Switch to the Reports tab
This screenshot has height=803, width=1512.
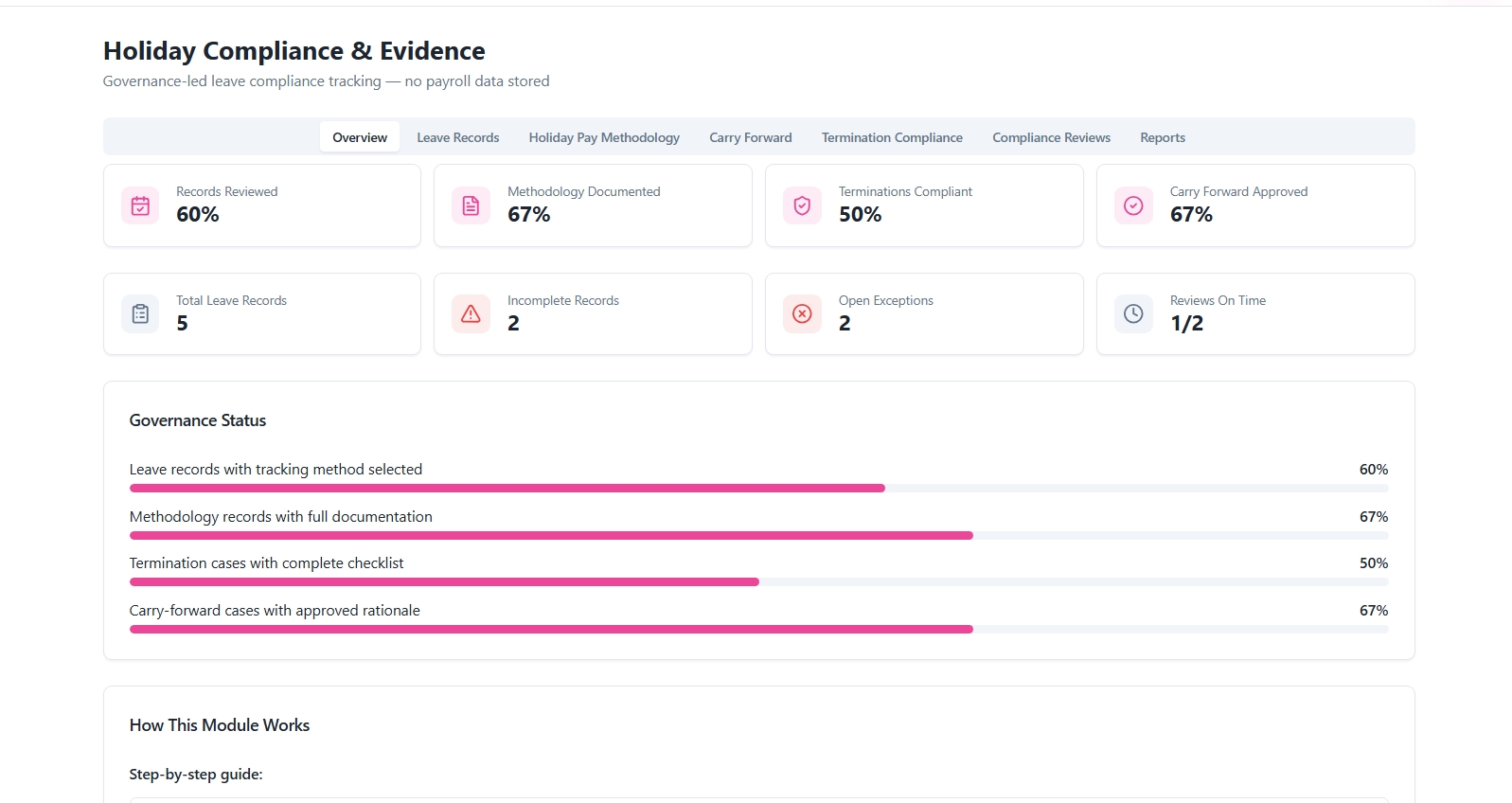[x=1163, y=137]
